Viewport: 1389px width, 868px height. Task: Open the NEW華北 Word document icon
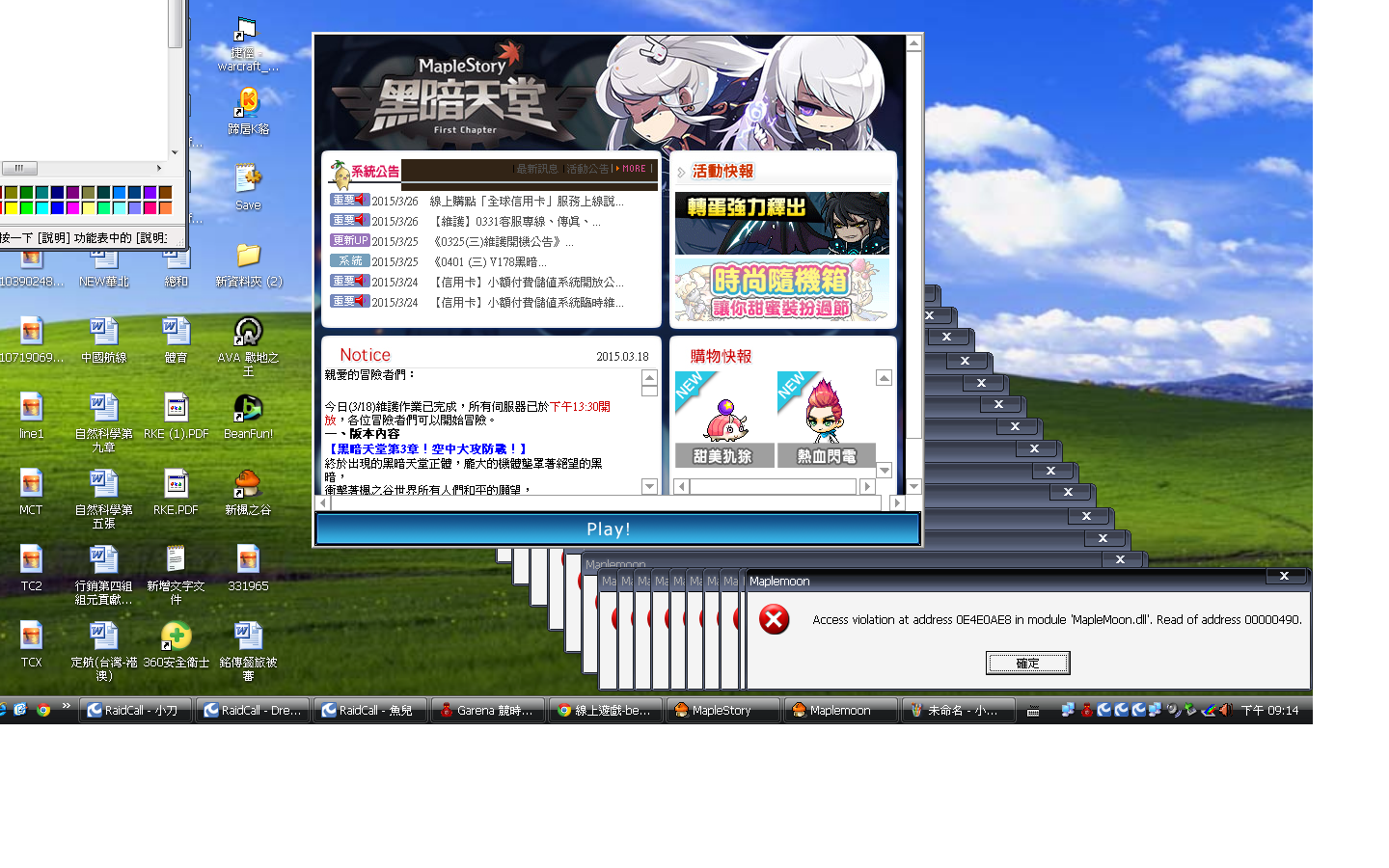pyautogui.click(x=103, y=269)
